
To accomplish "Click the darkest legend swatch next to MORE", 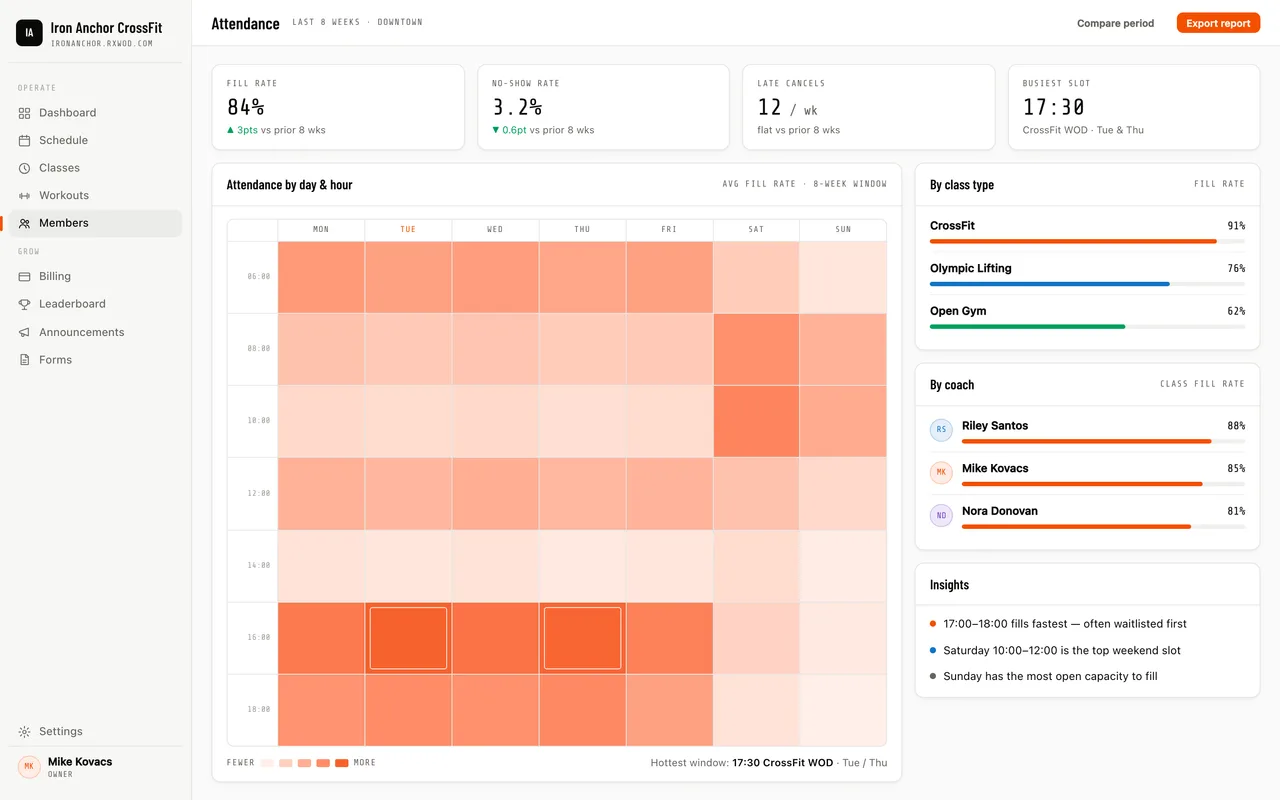I will 342,763.
